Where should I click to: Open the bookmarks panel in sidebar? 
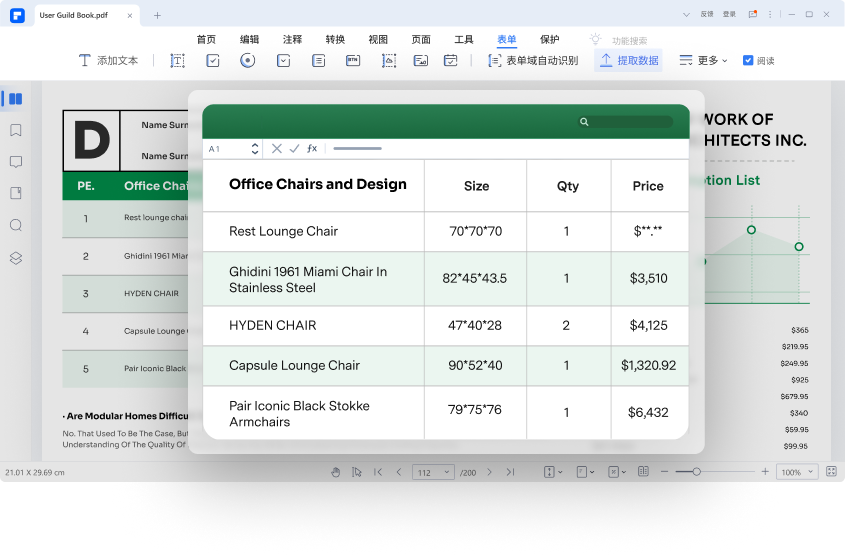tap(16, 130)
